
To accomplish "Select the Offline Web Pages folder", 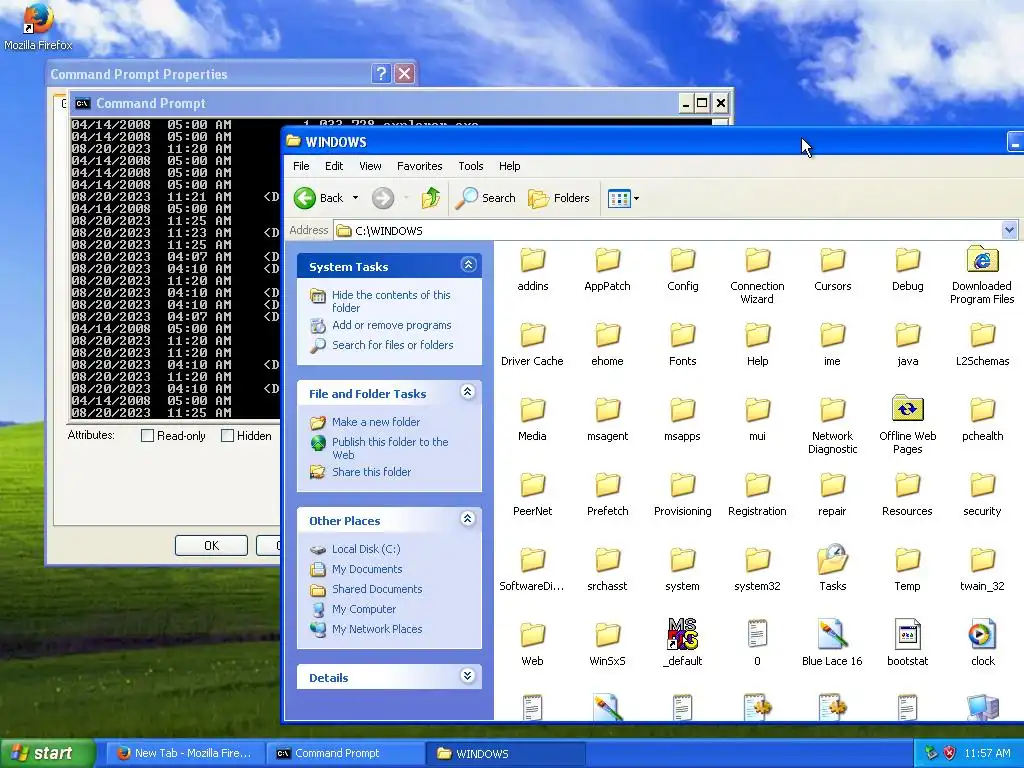I will 907,426.
